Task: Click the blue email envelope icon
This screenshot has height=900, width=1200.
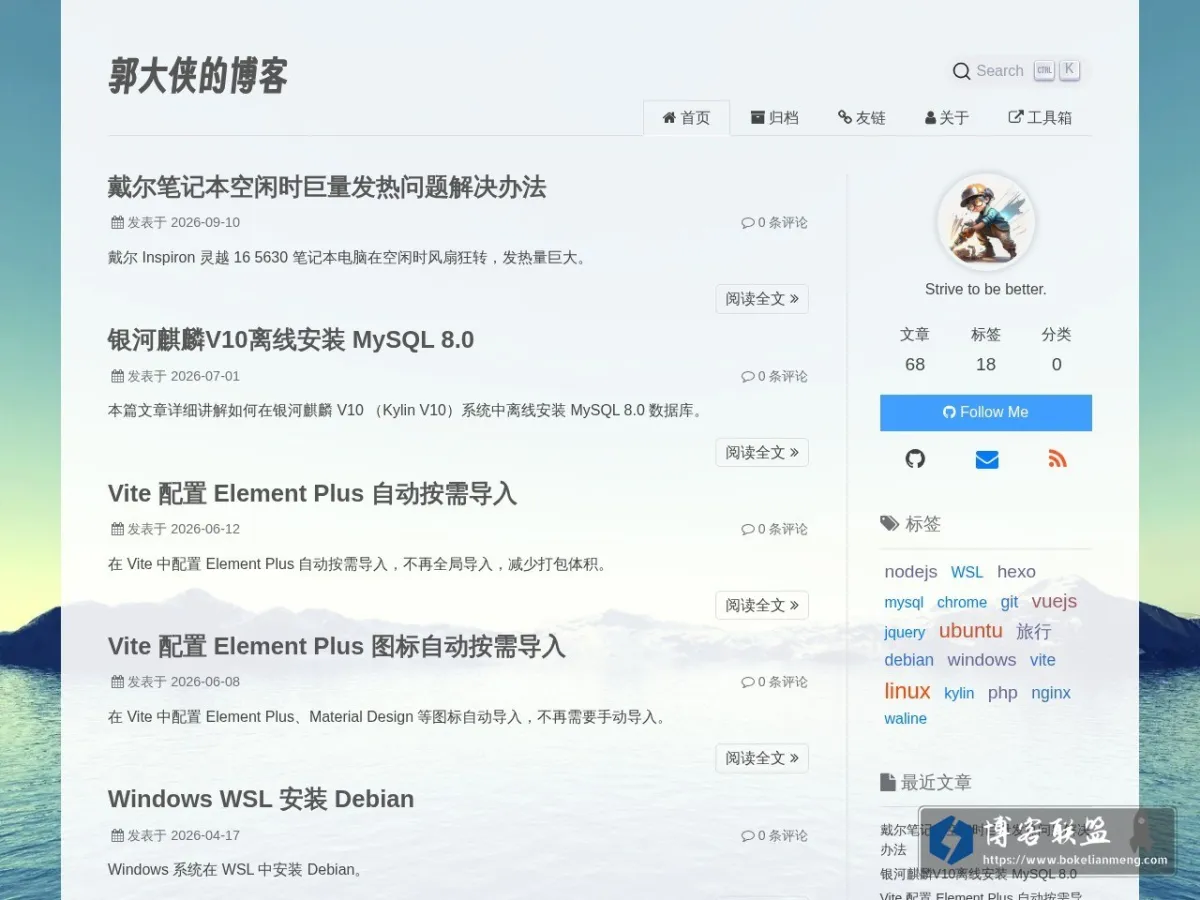Action: (x=987, y=459)
